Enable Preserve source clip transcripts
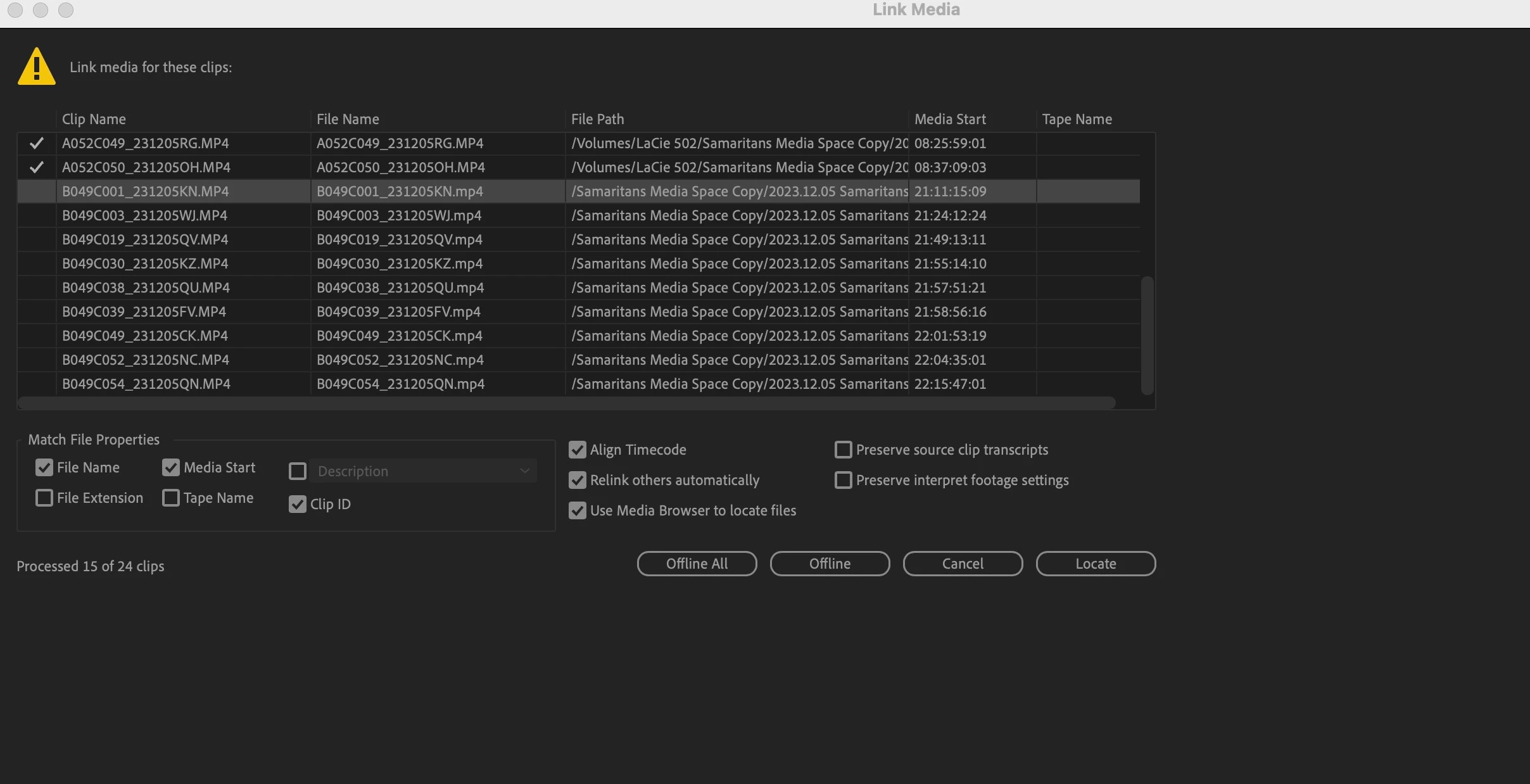Screen dimensions: 1530x784 coord(843,450)
